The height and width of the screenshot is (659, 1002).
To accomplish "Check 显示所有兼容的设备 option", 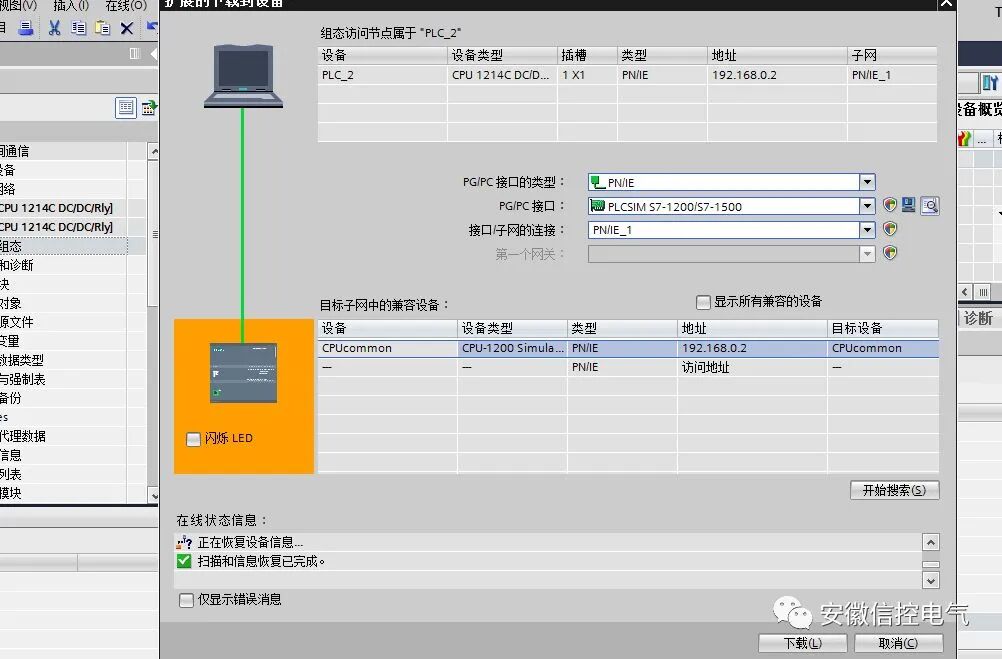I will coord(703,301).
